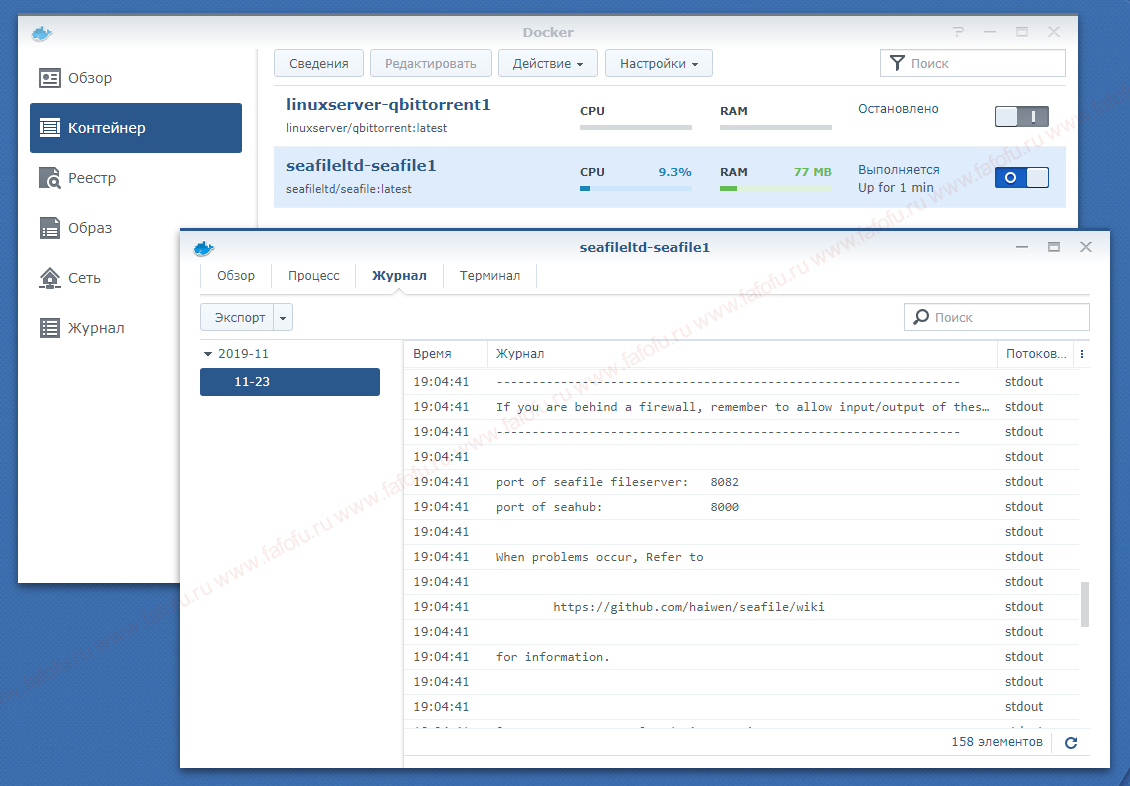
Task: Click in the Docker Поиск filter field
Action: click(x=972, y=63)
